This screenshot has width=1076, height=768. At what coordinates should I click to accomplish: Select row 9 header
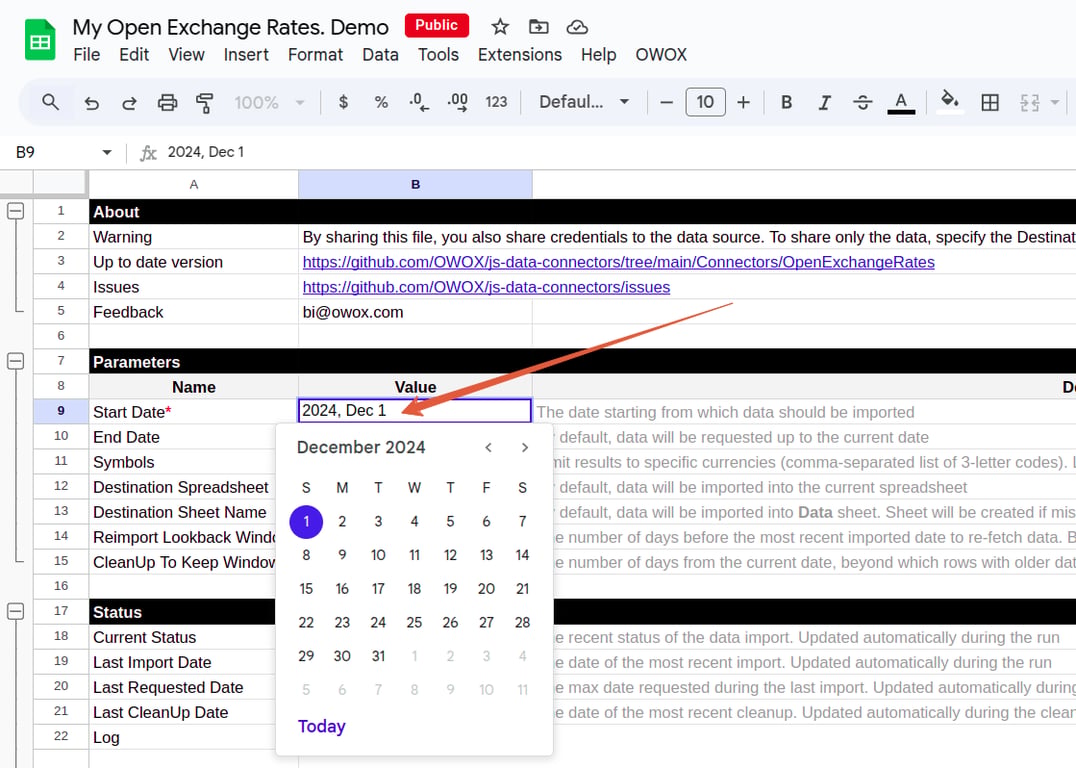60,411
